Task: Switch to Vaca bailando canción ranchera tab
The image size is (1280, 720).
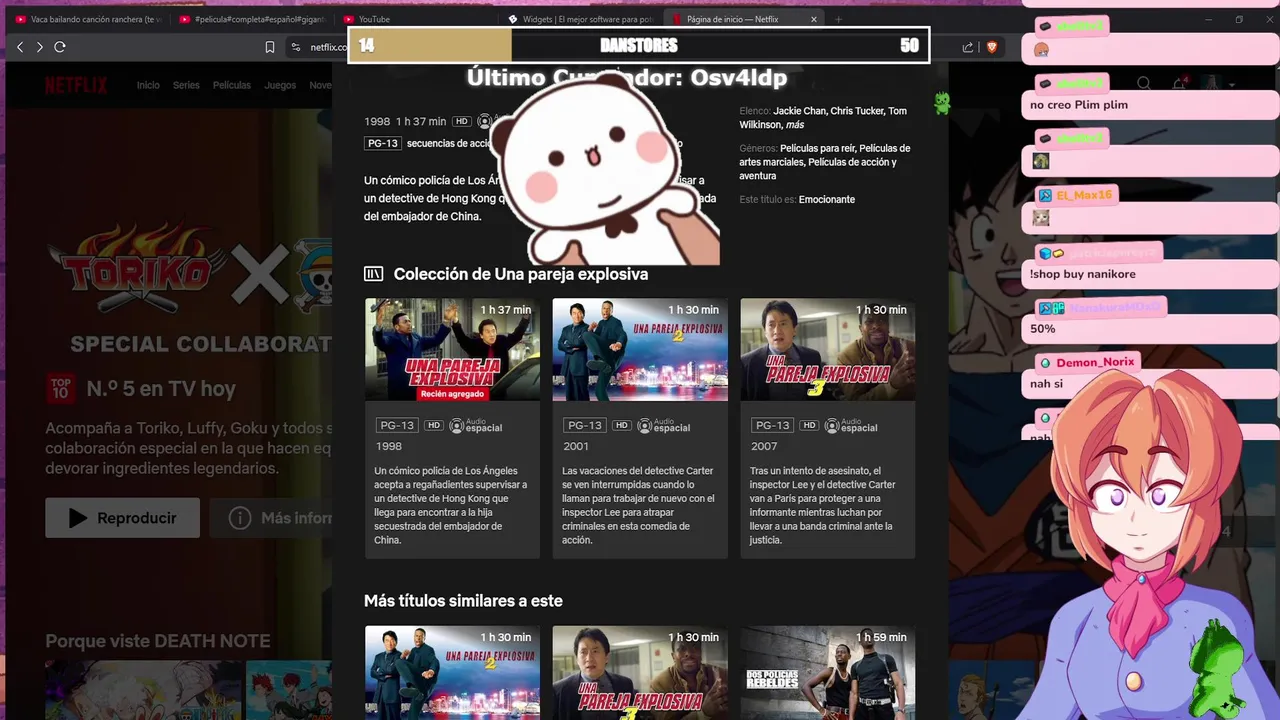Action: [x=88, y=19]
